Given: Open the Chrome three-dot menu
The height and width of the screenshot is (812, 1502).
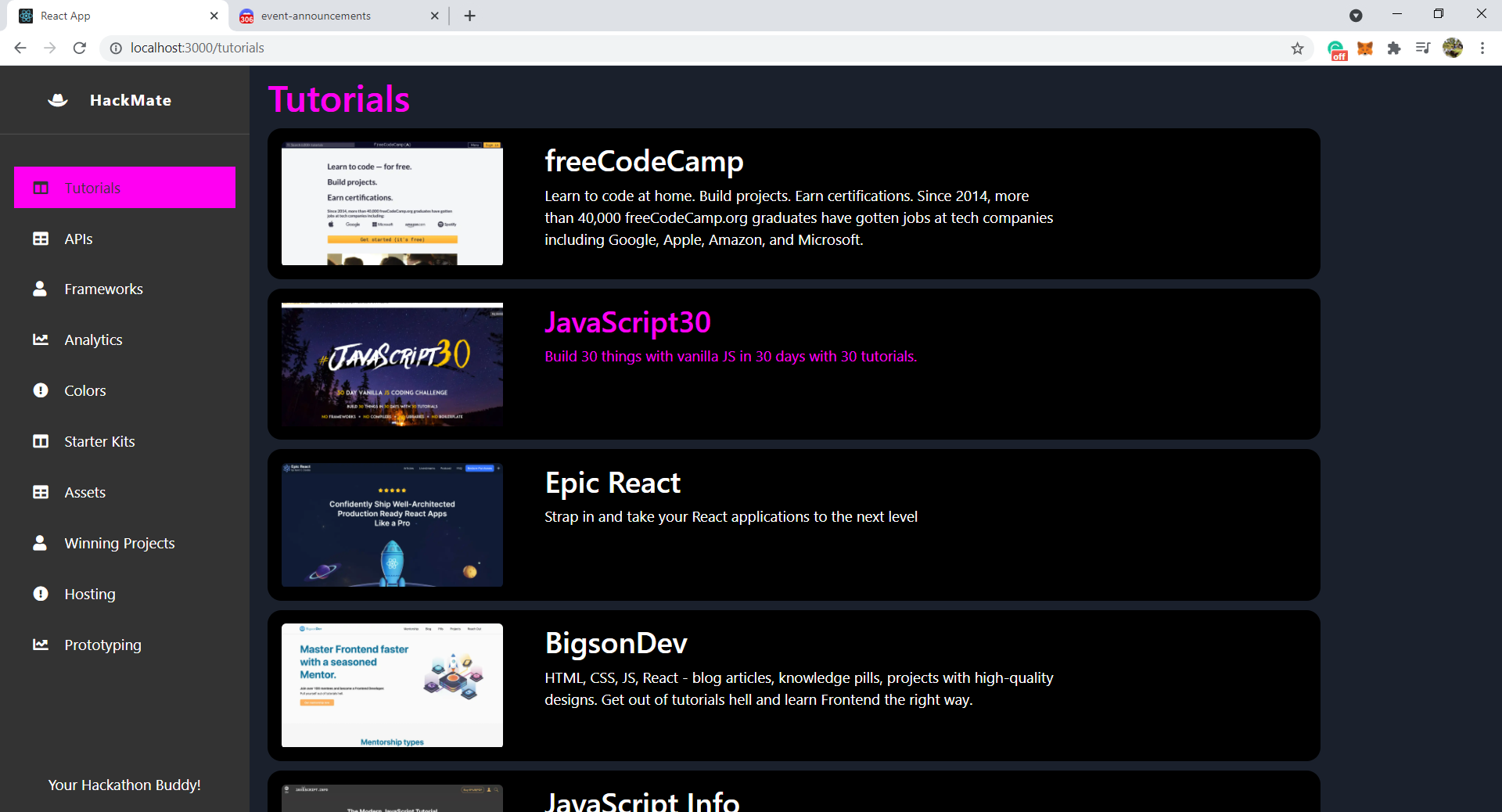Looking at the screenshot, I should click(x=1482, y=48).
